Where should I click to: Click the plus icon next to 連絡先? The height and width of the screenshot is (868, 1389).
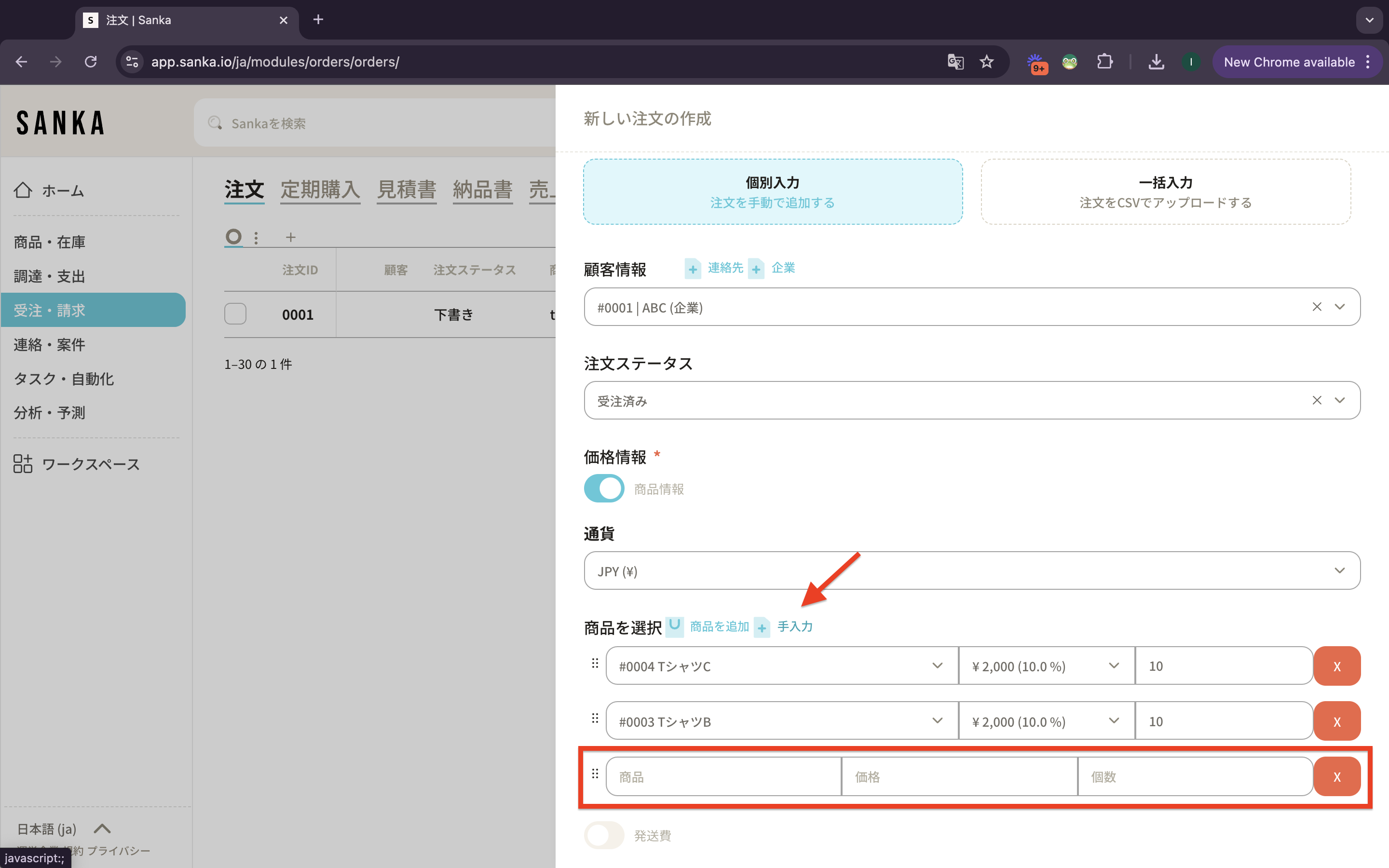coord(693,269)
